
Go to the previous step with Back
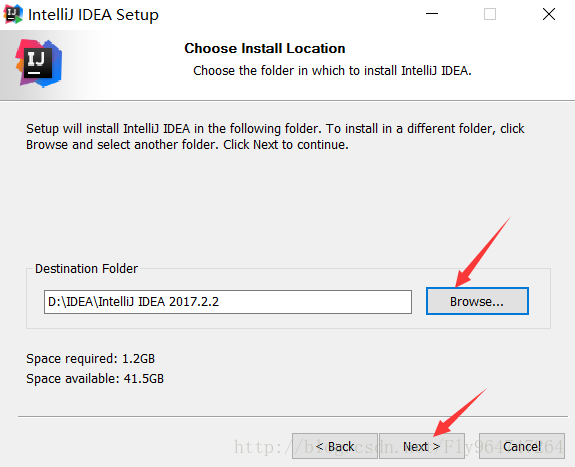click(335, 446)
